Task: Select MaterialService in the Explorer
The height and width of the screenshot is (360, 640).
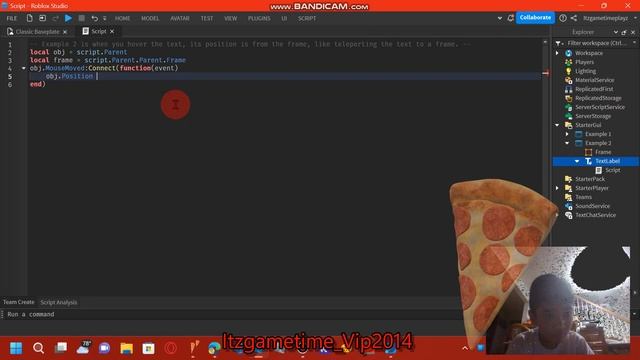Action: coord(594,80)
